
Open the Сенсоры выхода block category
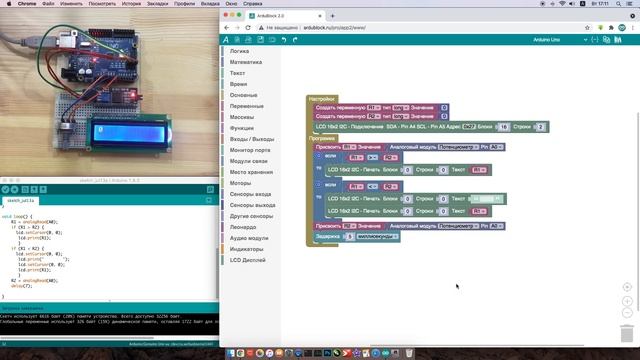tap(252, 205)
